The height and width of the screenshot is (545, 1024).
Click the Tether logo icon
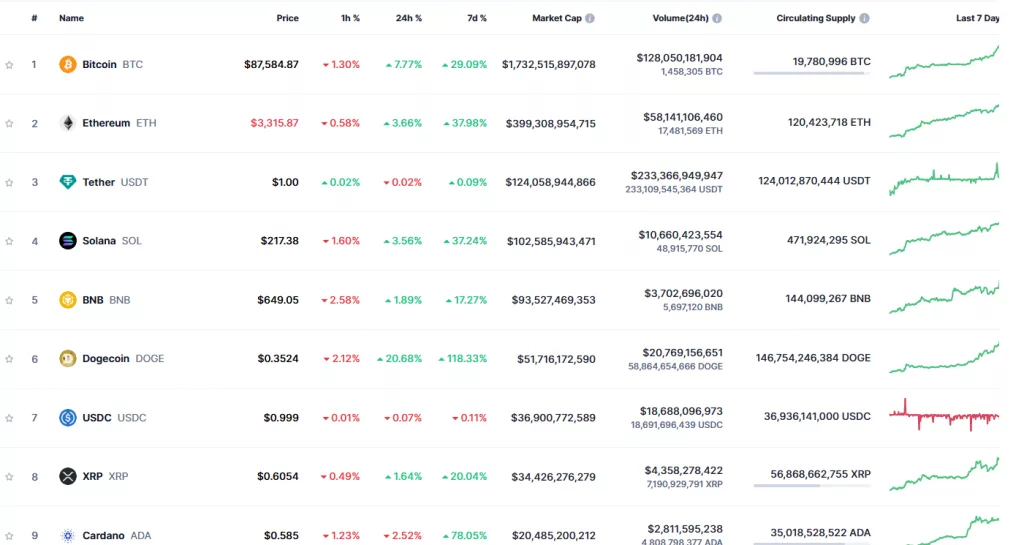68,182
